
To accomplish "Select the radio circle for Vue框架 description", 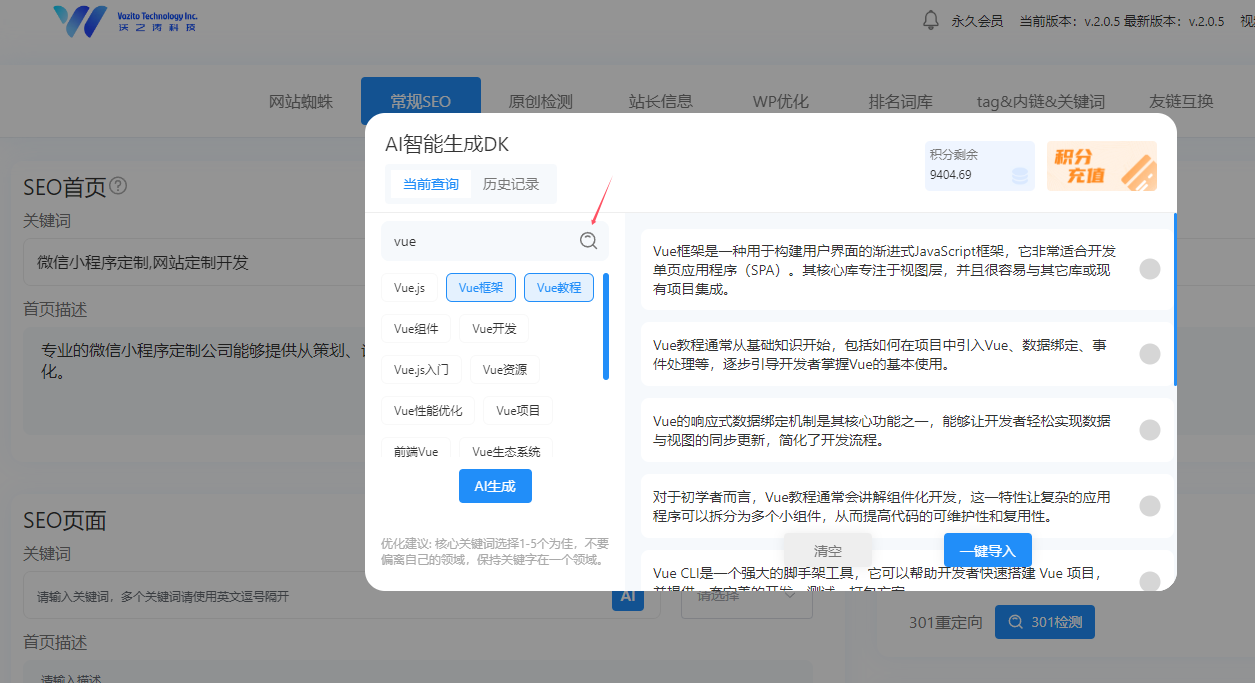I will pyautogui.click(x=1150, y=269).
